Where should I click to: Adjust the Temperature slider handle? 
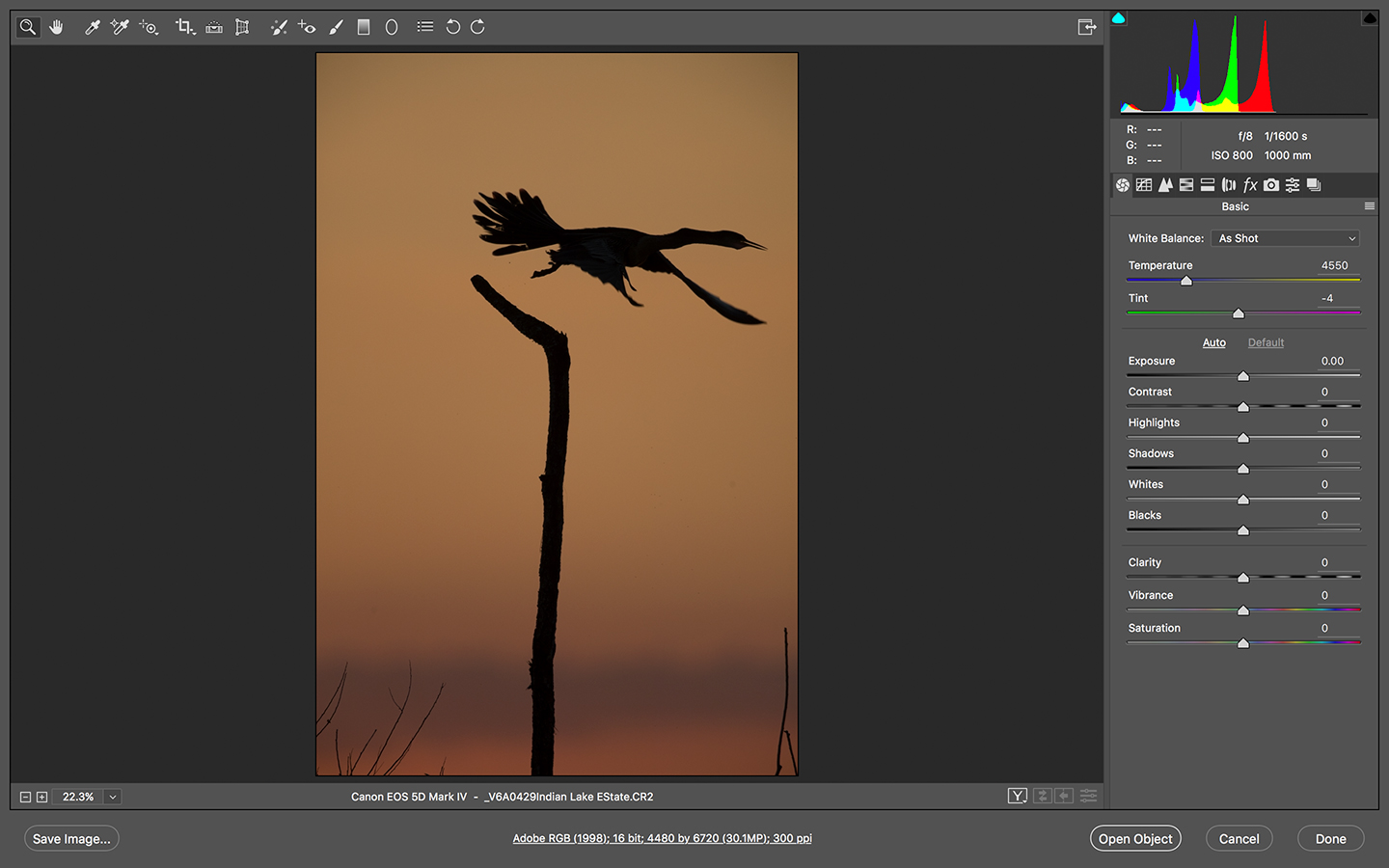(x=1186, y=281)
